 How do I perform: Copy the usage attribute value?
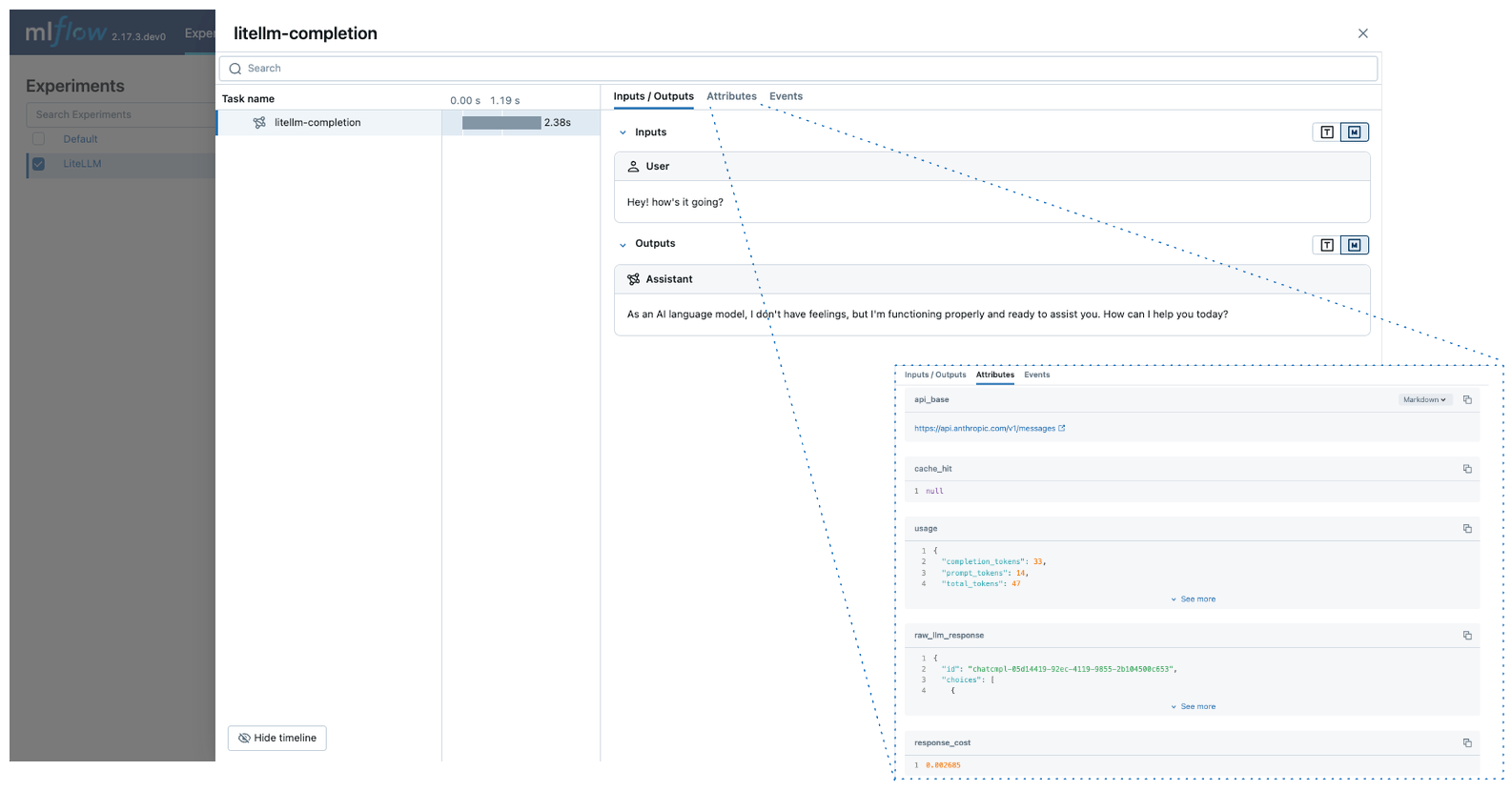click(x=1467, y=529)
